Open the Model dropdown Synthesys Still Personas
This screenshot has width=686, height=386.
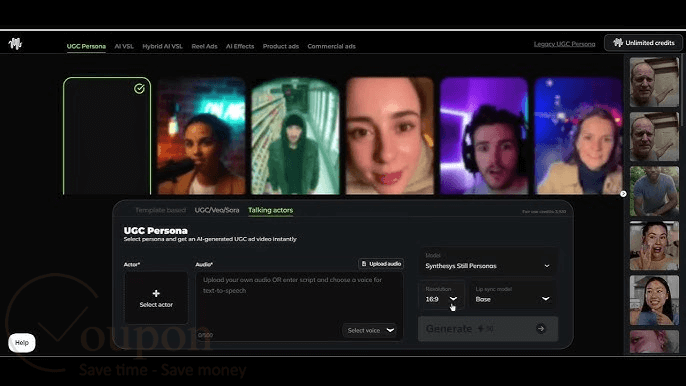pyautogui.click(x=487, y=262)
